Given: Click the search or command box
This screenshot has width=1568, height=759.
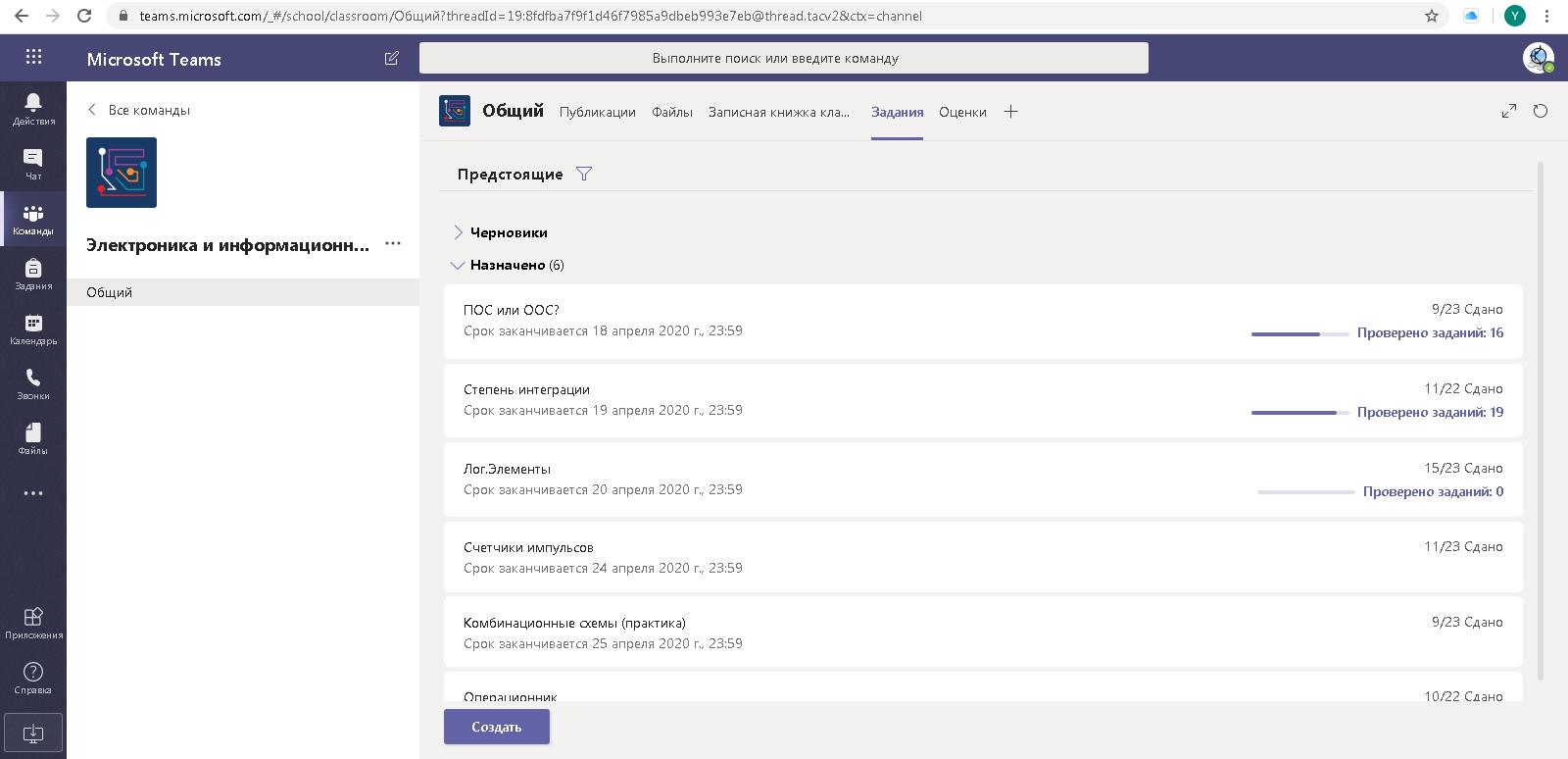Looking at the screenshot, I should pos(784,58).
